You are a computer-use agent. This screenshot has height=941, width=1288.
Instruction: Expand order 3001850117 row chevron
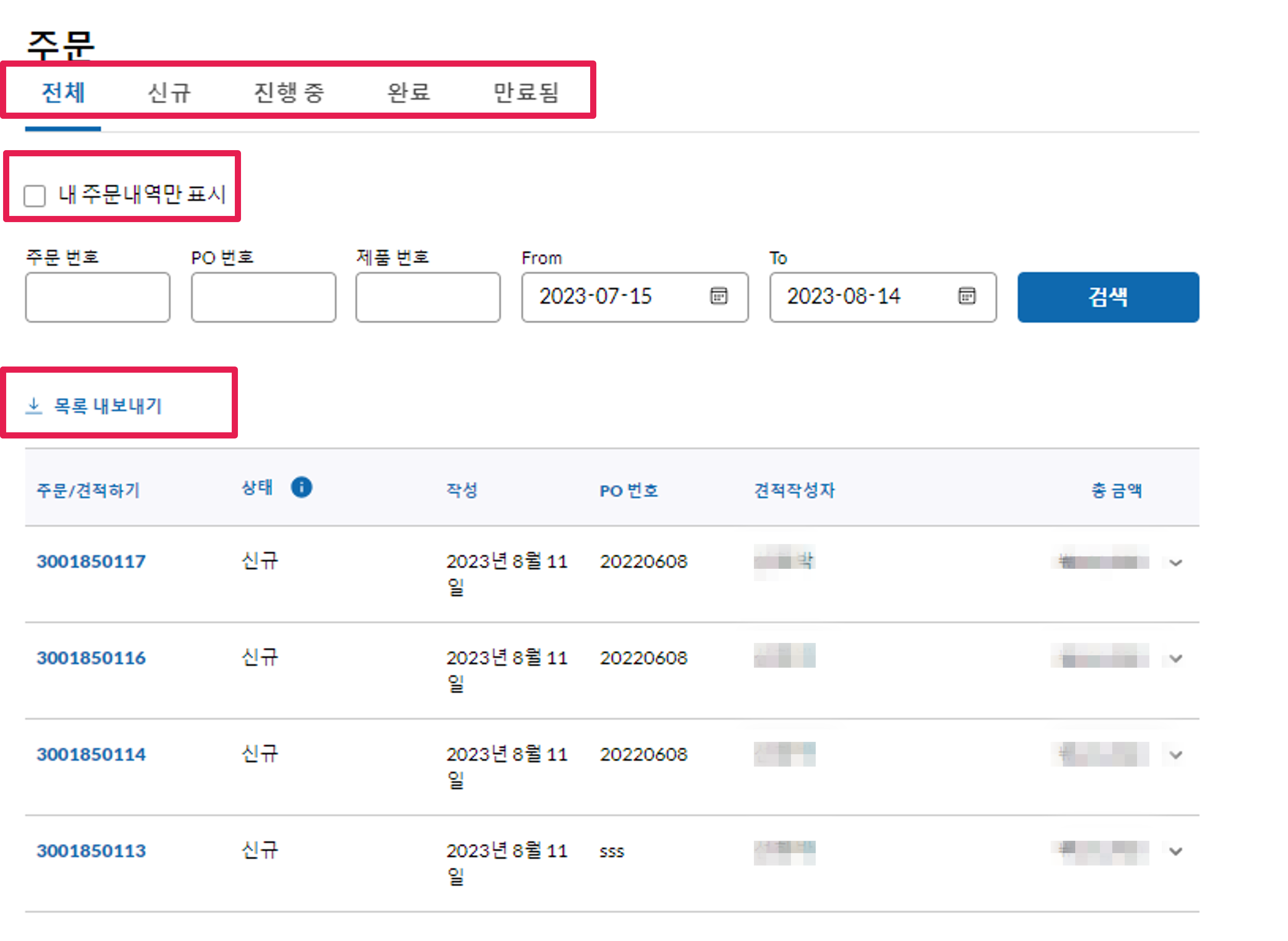tap(1175, 563)
